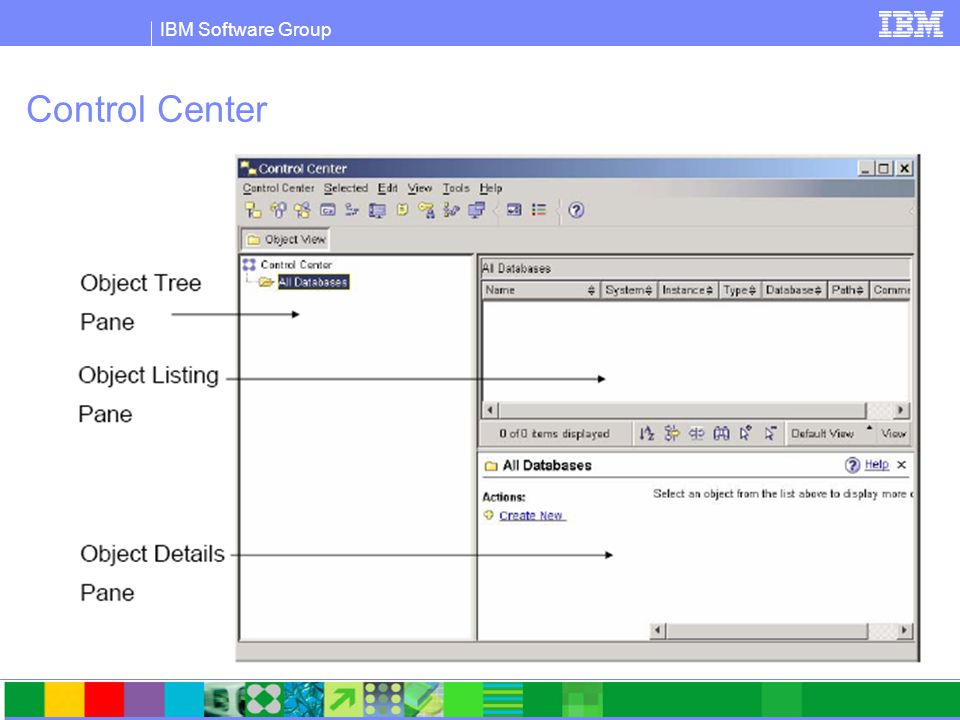Open the Satellite Administration Center icon
960x720 pixels.
(302, 210)
